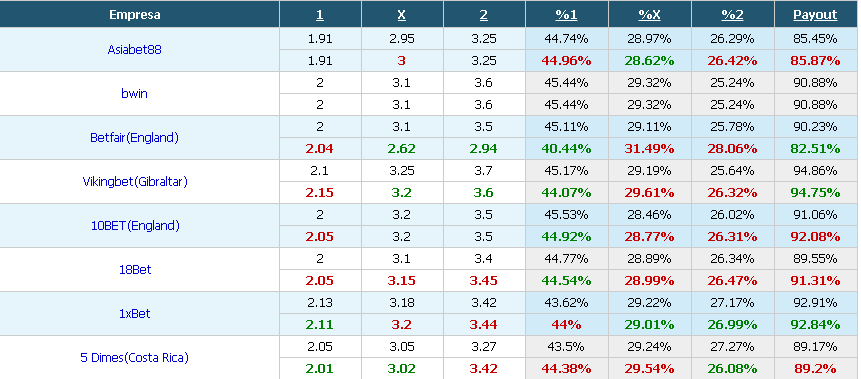Open the Asiabet88 bookmaker link
Screen dimensions: 861x379
tap(135, 49)
